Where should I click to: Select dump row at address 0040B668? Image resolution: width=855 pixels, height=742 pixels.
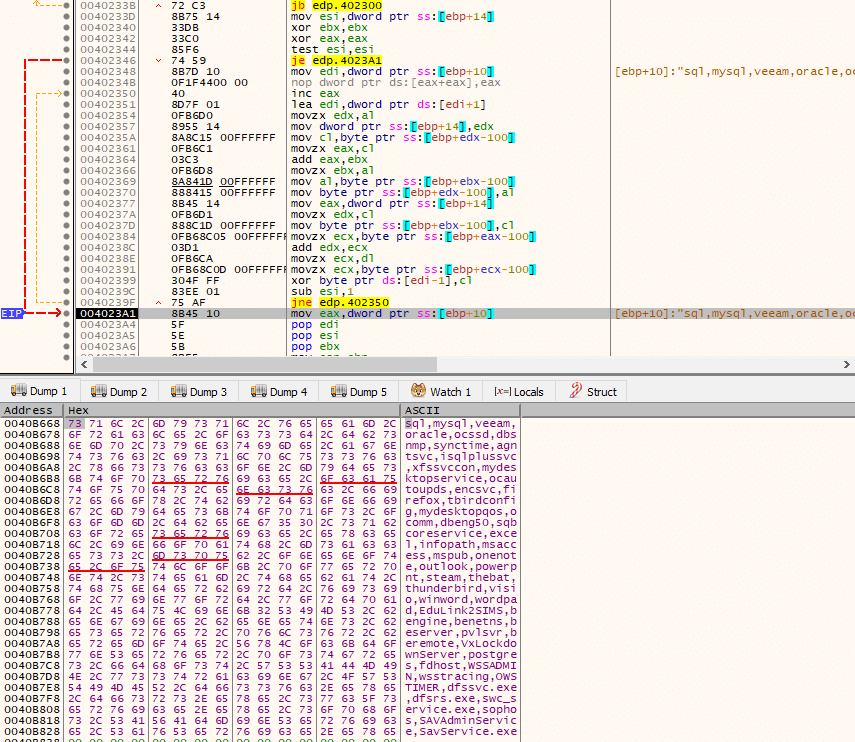pyautogui.click(x=260, y=424)
